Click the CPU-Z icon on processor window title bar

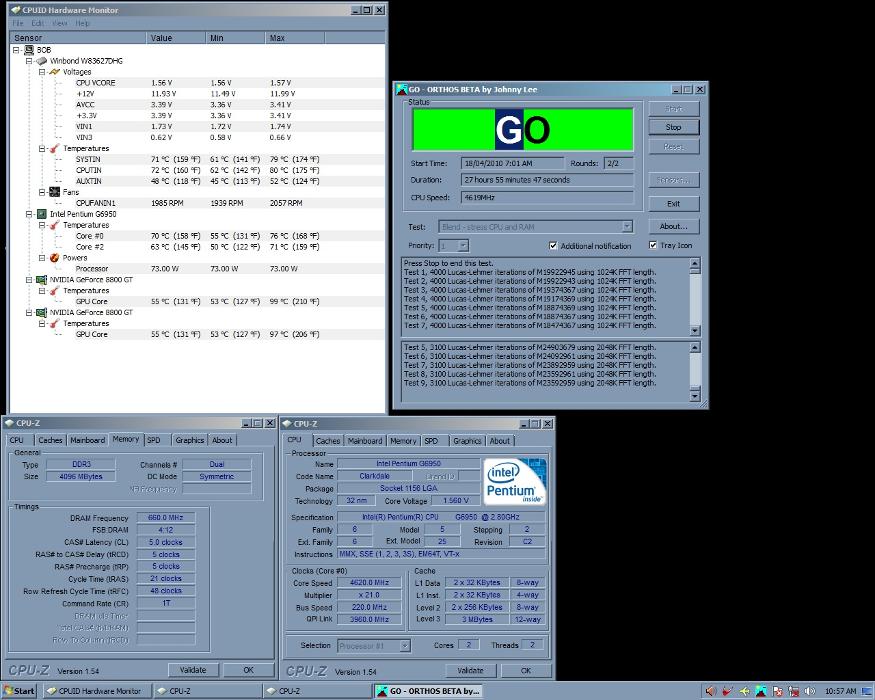pos(287,424)
